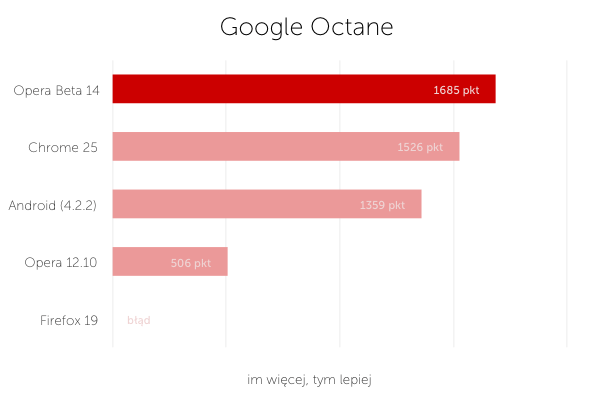Click the 1526 pkt value label
The width and height of the screenshot is (608, 406).
[x=420, y=147]
